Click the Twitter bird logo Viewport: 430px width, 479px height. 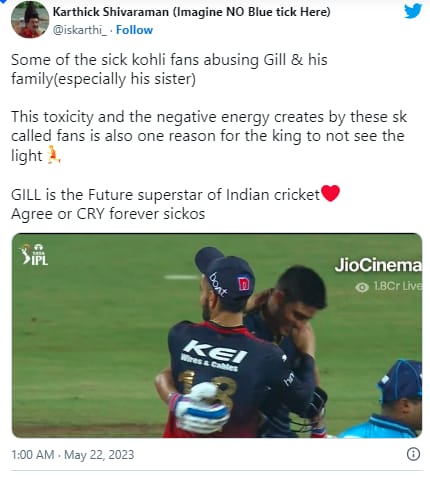(413, 10)
